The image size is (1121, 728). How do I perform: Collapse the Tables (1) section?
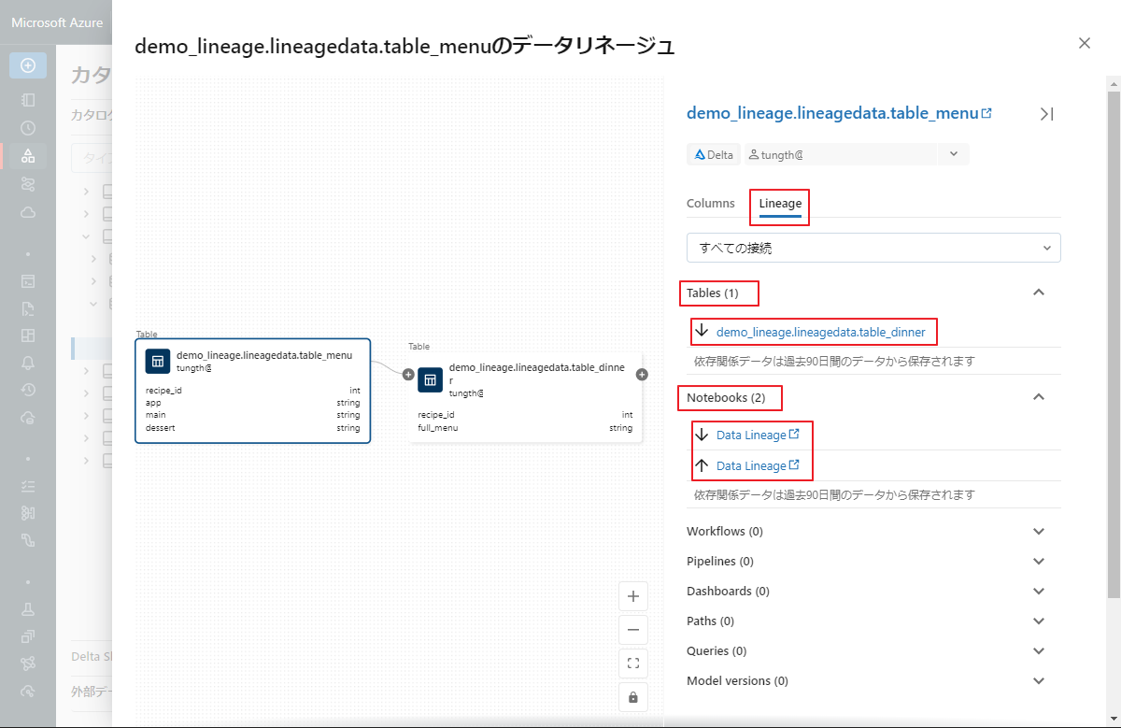pyautogui.click(x=1039, y=292)
